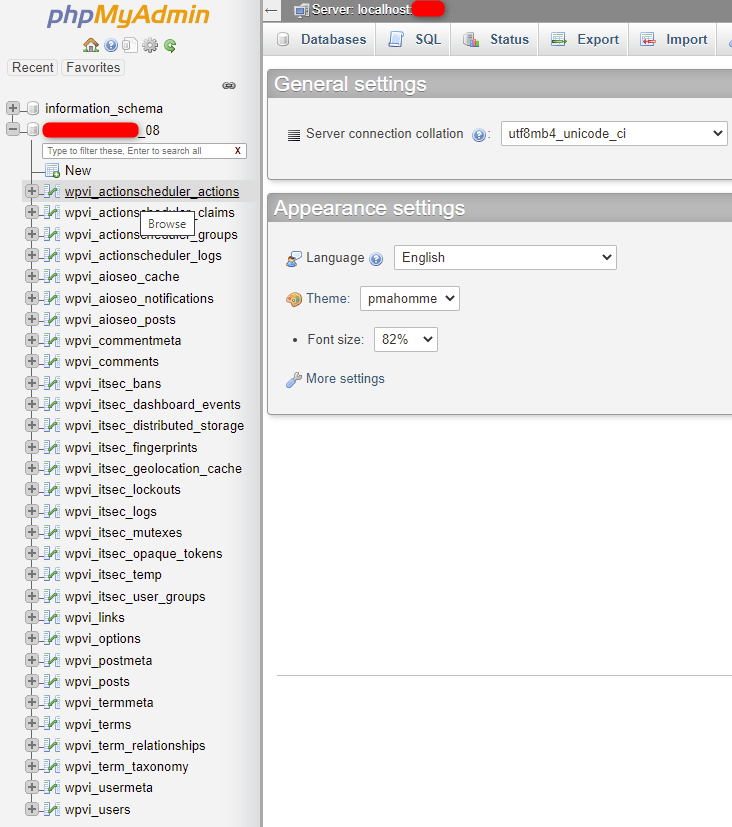The image size is (732, 827).
Task: Open the wpvi_termmeta table
Action: (109, 703)
